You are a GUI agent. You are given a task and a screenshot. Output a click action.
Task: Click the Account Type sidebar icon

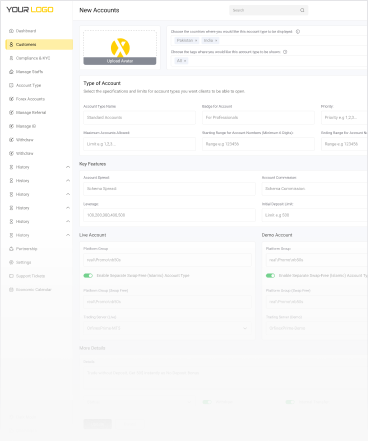[11, 85]
